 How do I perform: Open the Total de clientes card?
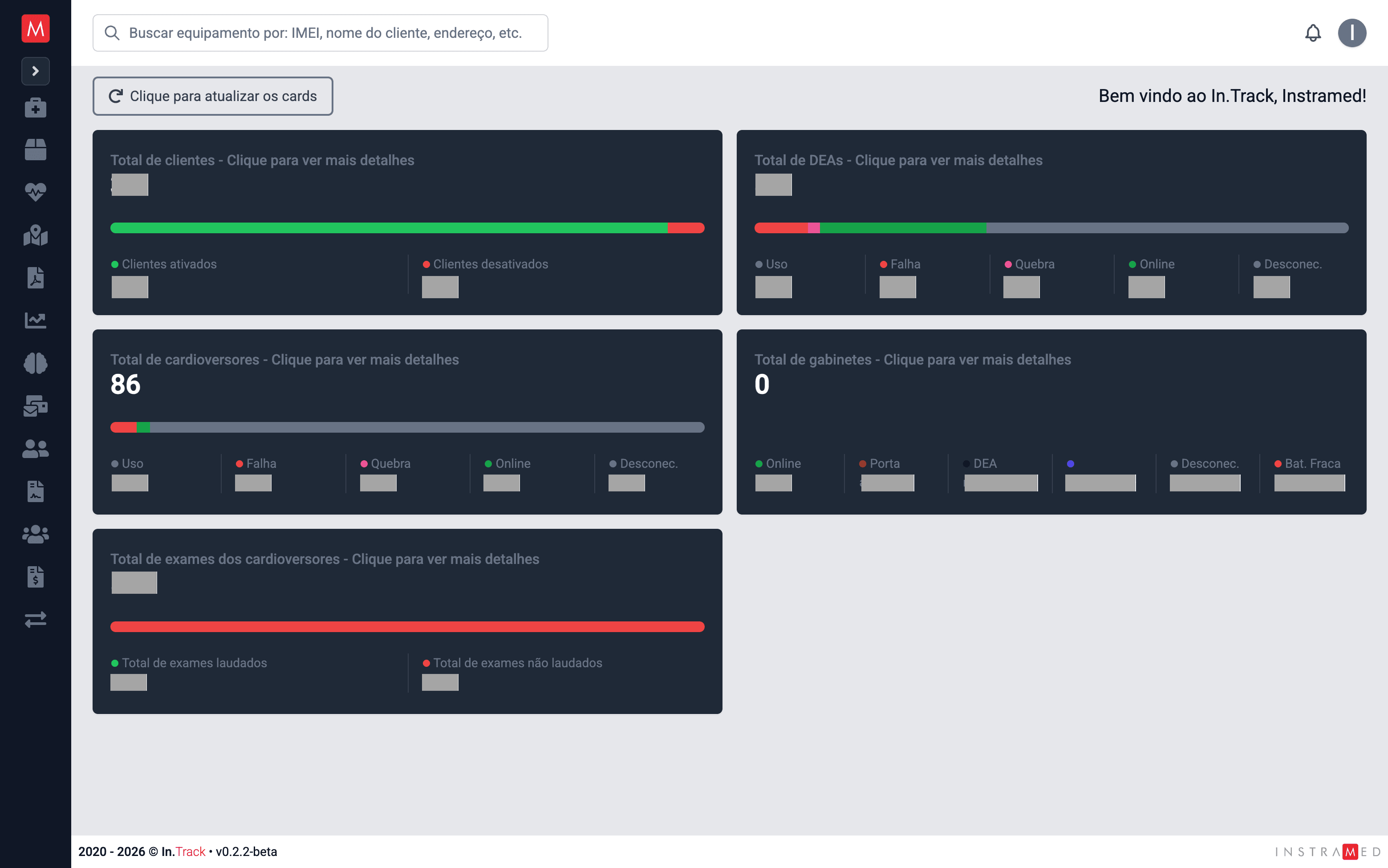[407, 222]
